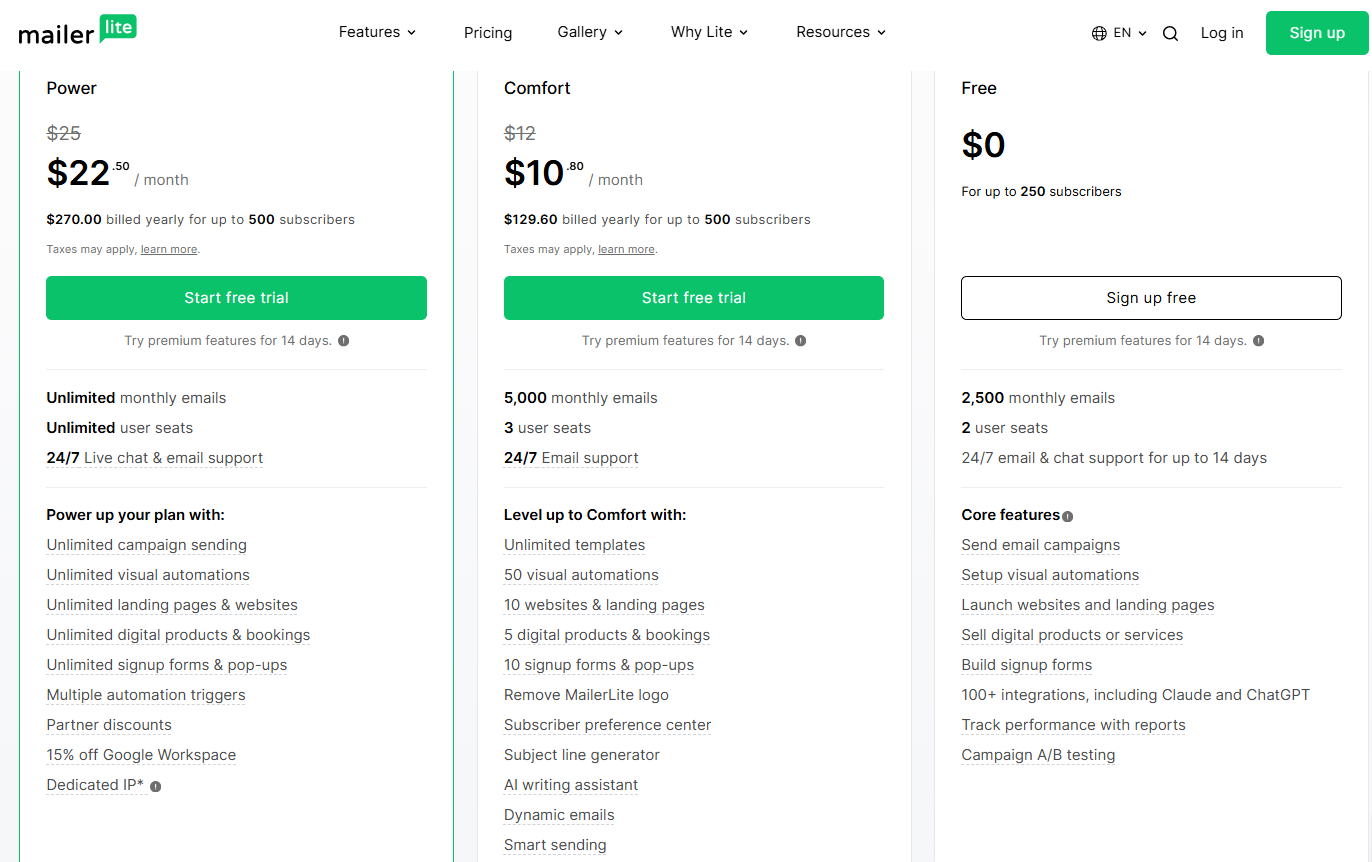Click 10 signup forms & pop-ups
Screen dimensions: 1372x862
point(599,665)
